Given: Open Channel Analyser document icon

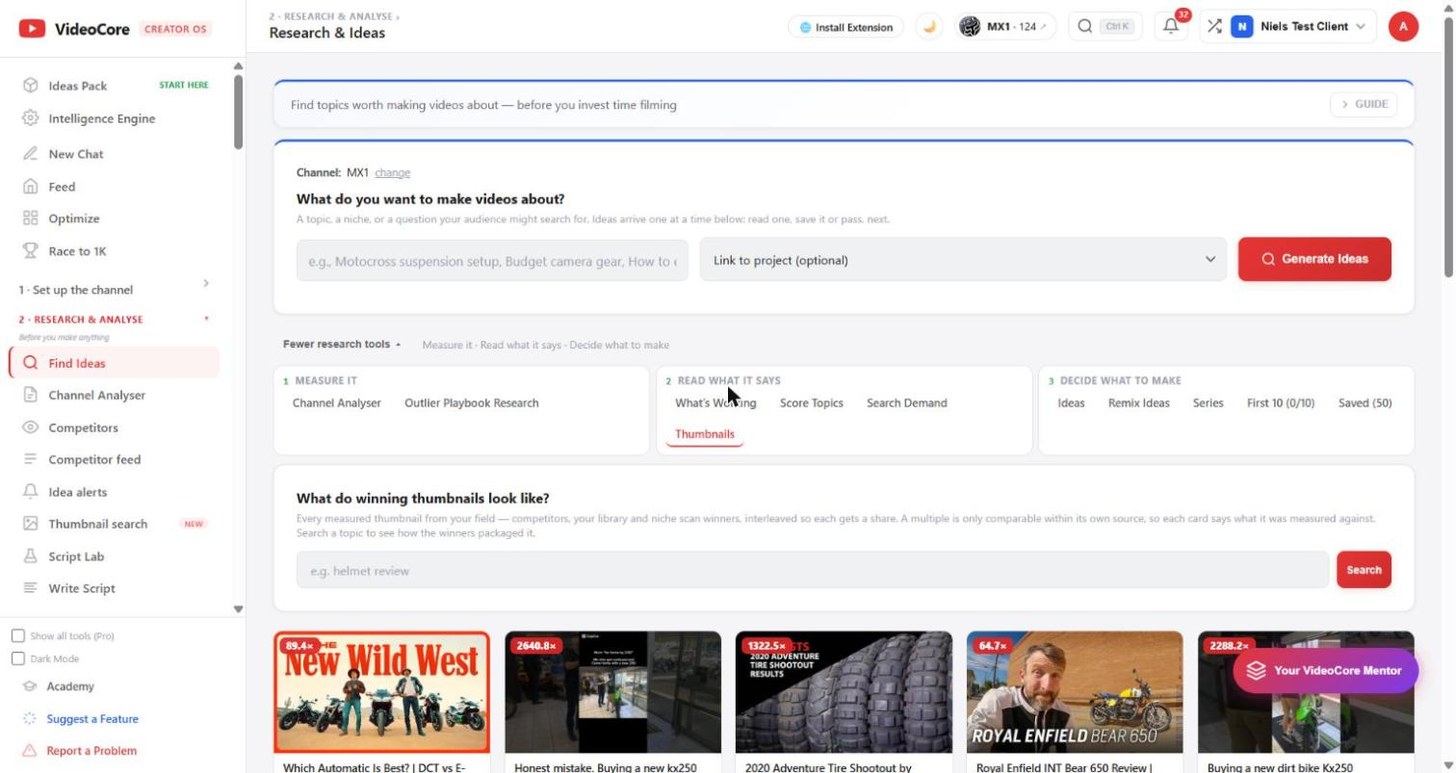Looking at the screenshot, I should (30, 395).
